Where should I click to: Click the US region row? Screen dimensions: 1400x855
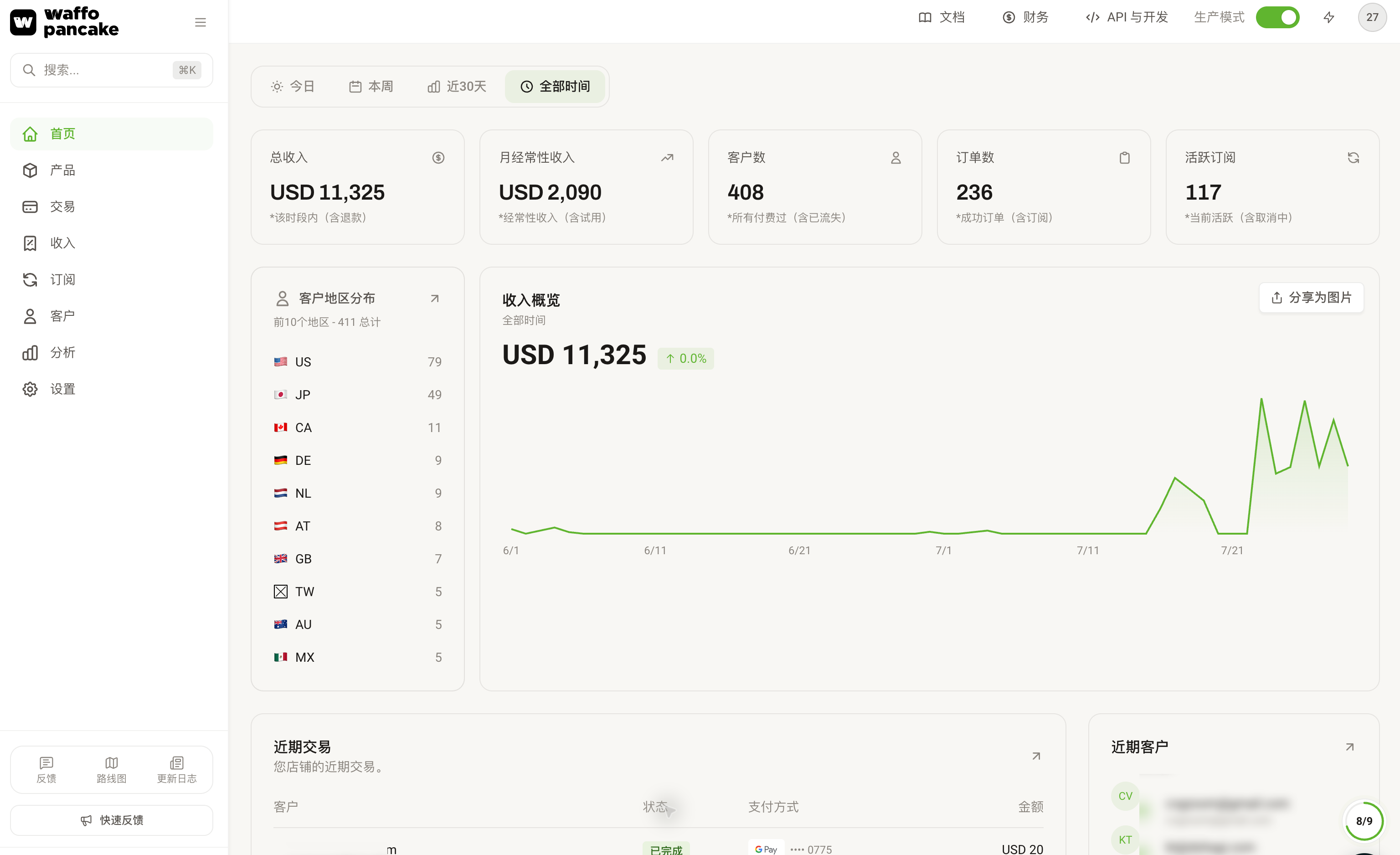[x=357, y=362]
